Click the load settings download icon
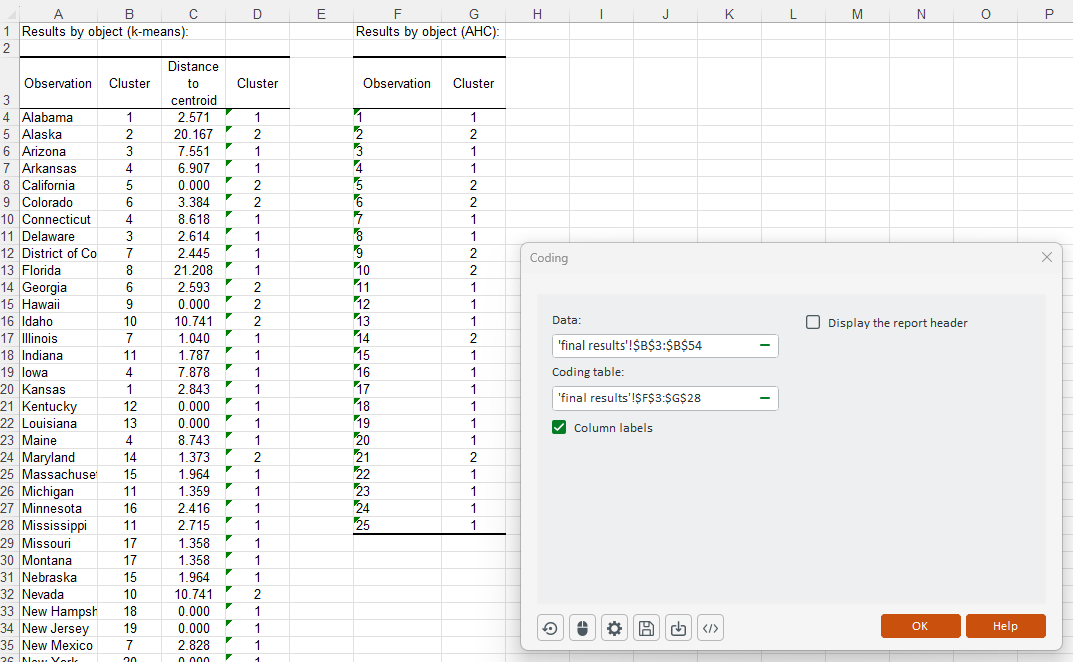The width and height of the screenshot is (1073, 662). [x=678, y=628]
